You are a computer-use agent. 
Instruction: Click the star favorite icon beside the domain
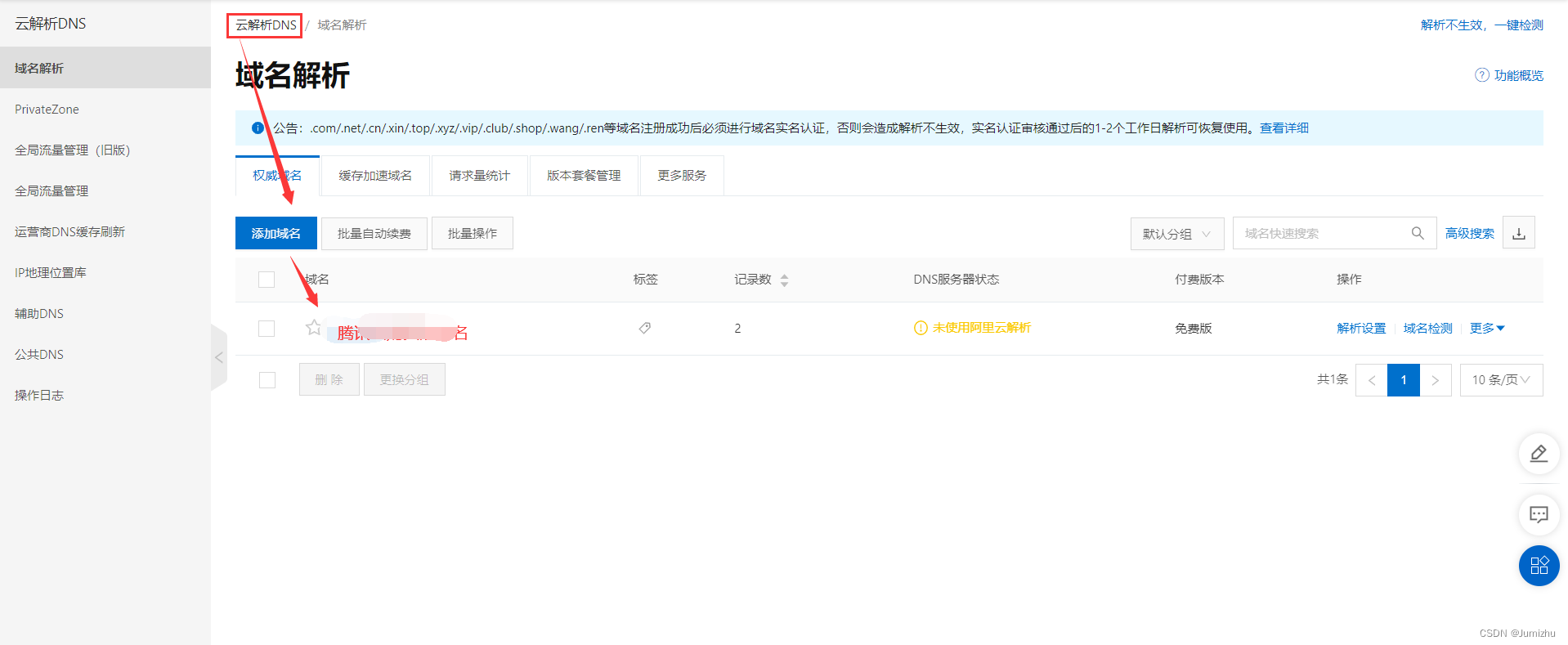click(313, 328)
